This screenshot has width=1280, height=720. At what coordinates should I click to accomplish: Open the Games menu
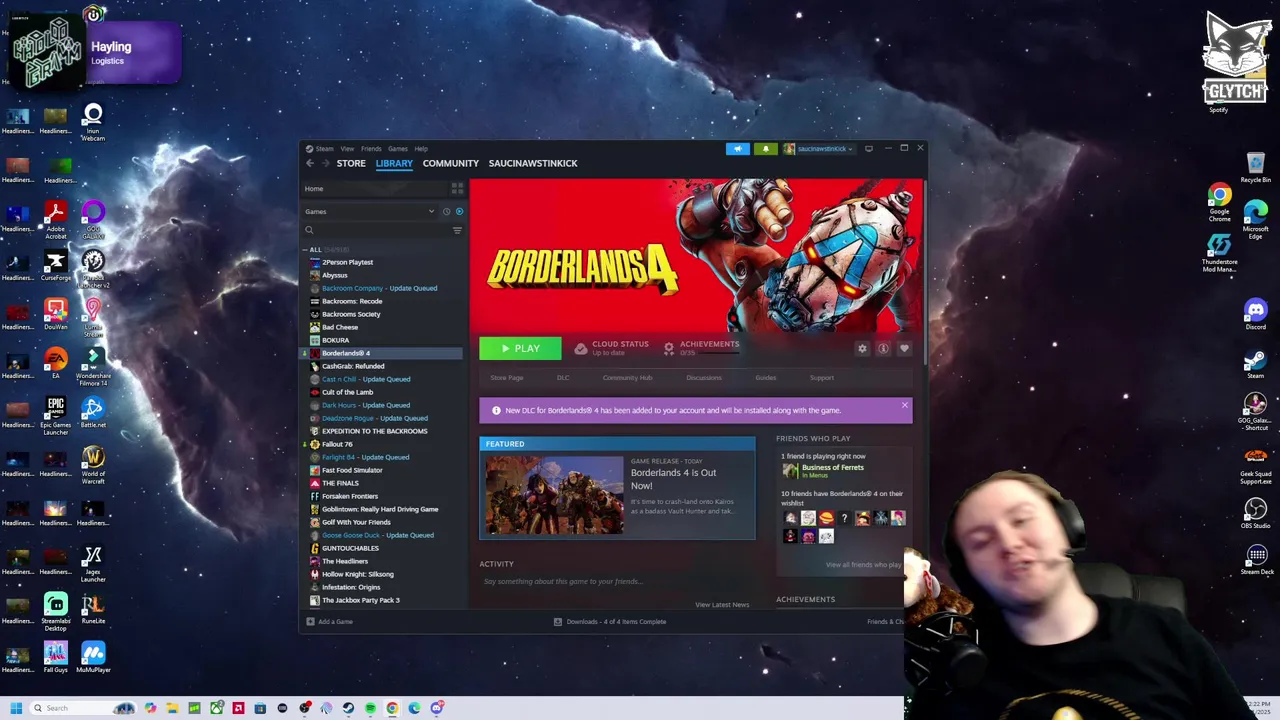[x=398, y=149]
